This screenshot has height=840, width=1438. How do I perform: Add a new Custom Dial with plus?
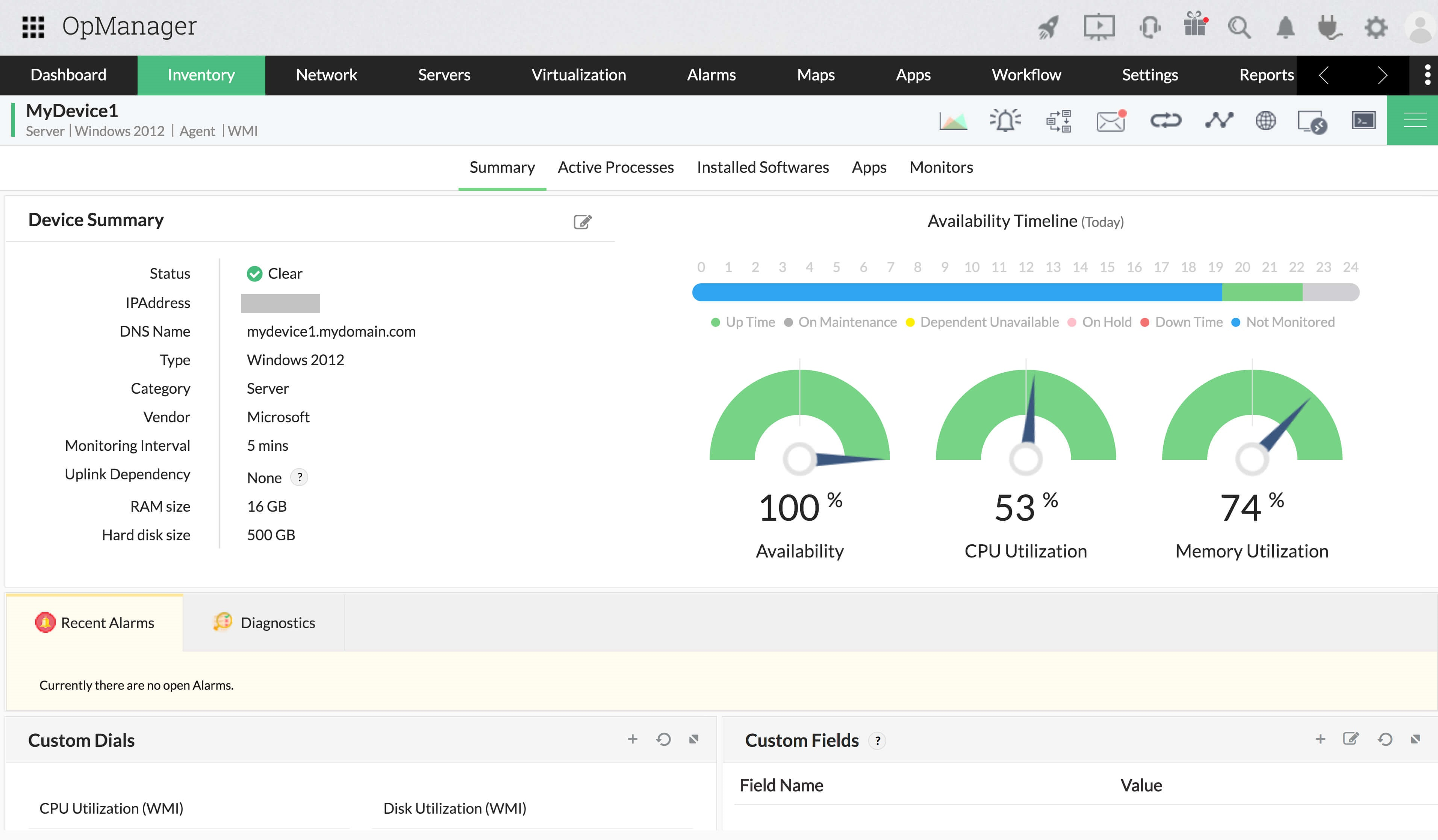[x=632, y=739]
